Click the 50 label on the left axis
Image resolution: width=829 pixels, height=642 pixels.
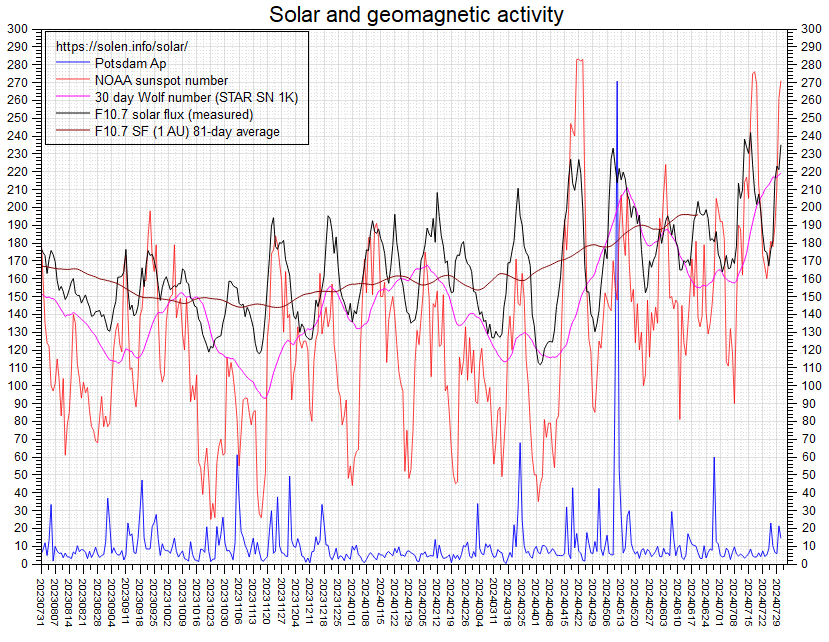(21, 475)
